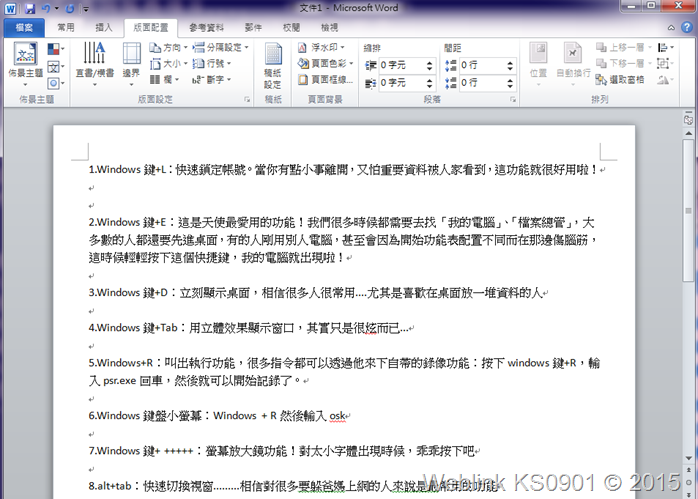Click the Select Browse Object round button
This screenshot has height=499, width=698.
click(689, 482)
